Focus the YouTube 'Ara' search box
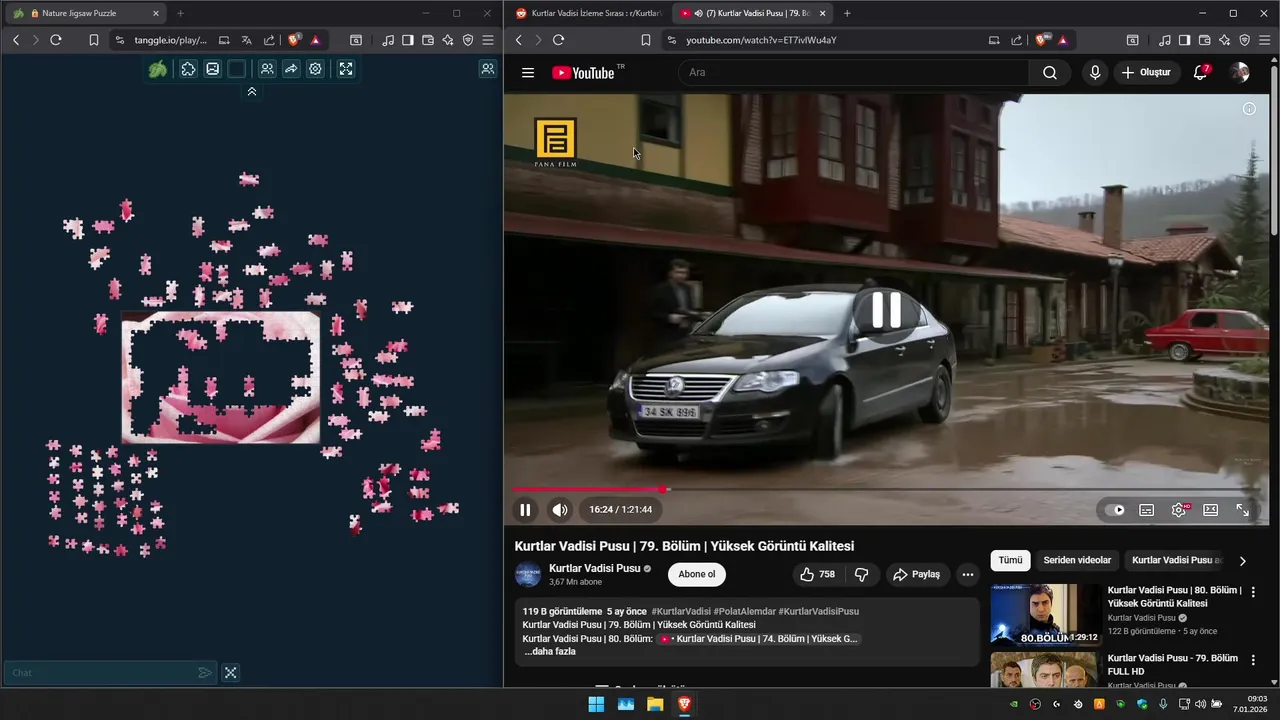The image size is (1280, 720). [855, 73]
